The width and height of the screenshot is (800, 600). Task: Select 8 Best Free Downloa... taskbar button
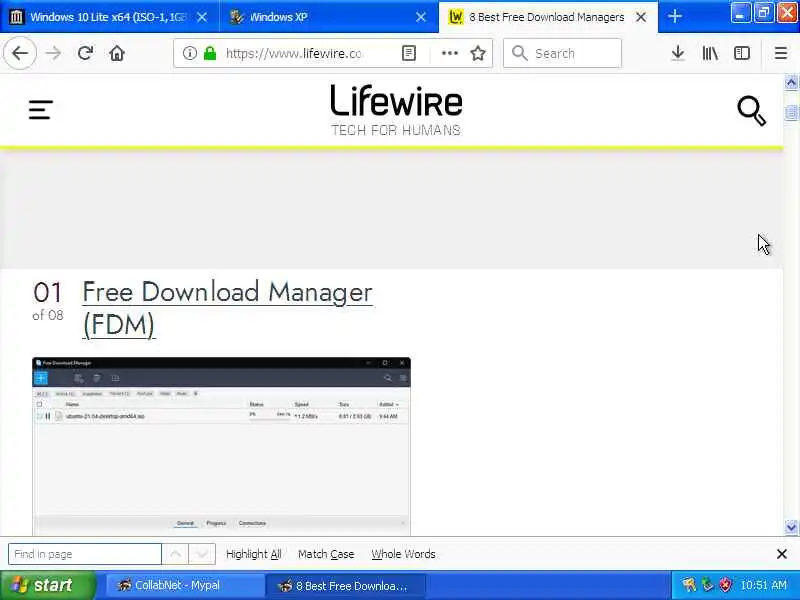[x=345, y=586]
